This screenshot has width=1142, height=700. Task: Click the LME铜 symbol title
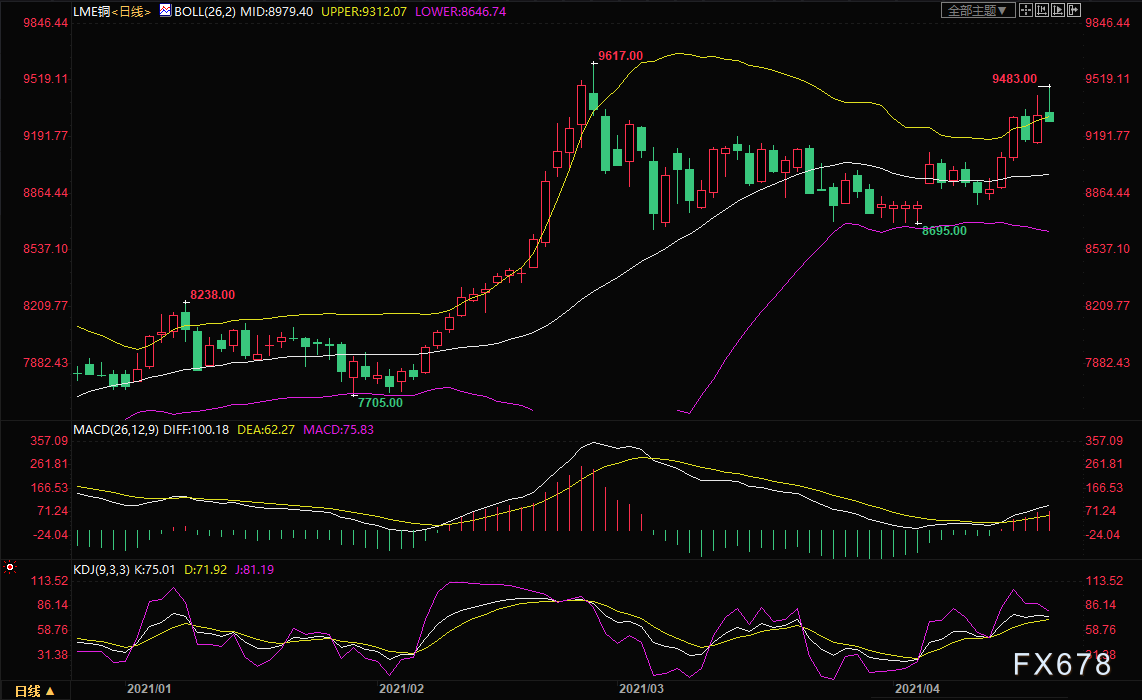(91, 11)
